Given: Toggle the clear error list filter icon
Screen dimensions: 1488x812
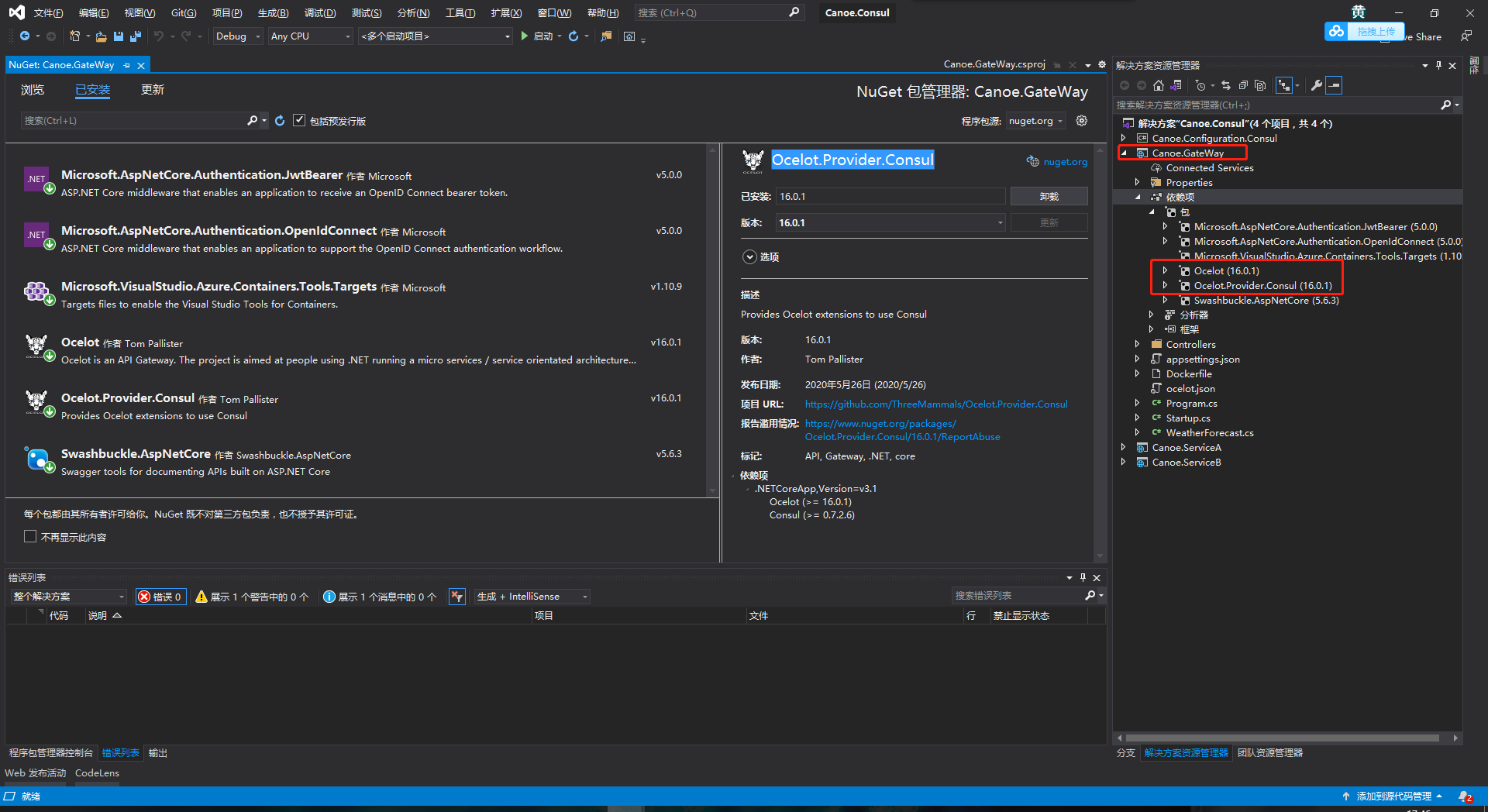Looking at the screenshot, I should [457, 597].
